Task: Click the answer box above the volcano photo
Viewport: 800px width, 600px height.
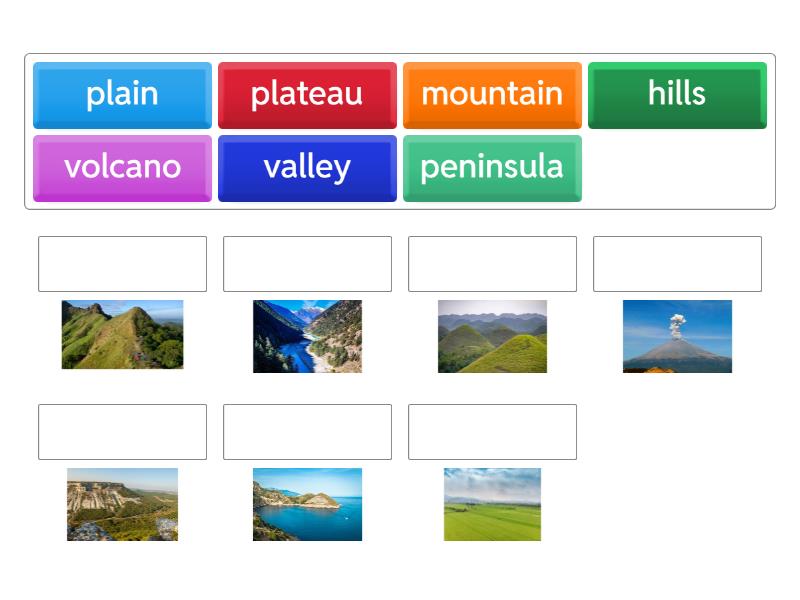Action: pyautogui.click(x=678, y=263)
